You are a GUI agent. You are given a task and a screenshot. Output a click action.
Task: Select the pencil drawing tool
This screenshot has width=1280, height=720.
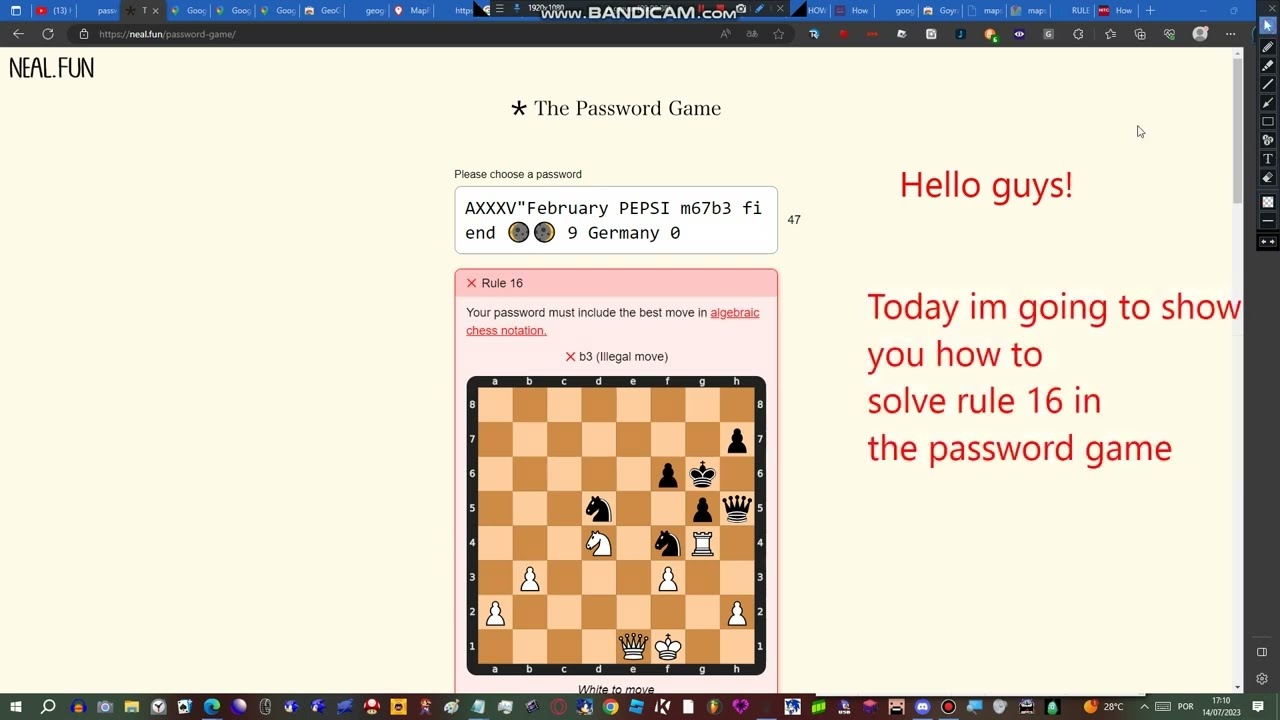click(1267, 48)
